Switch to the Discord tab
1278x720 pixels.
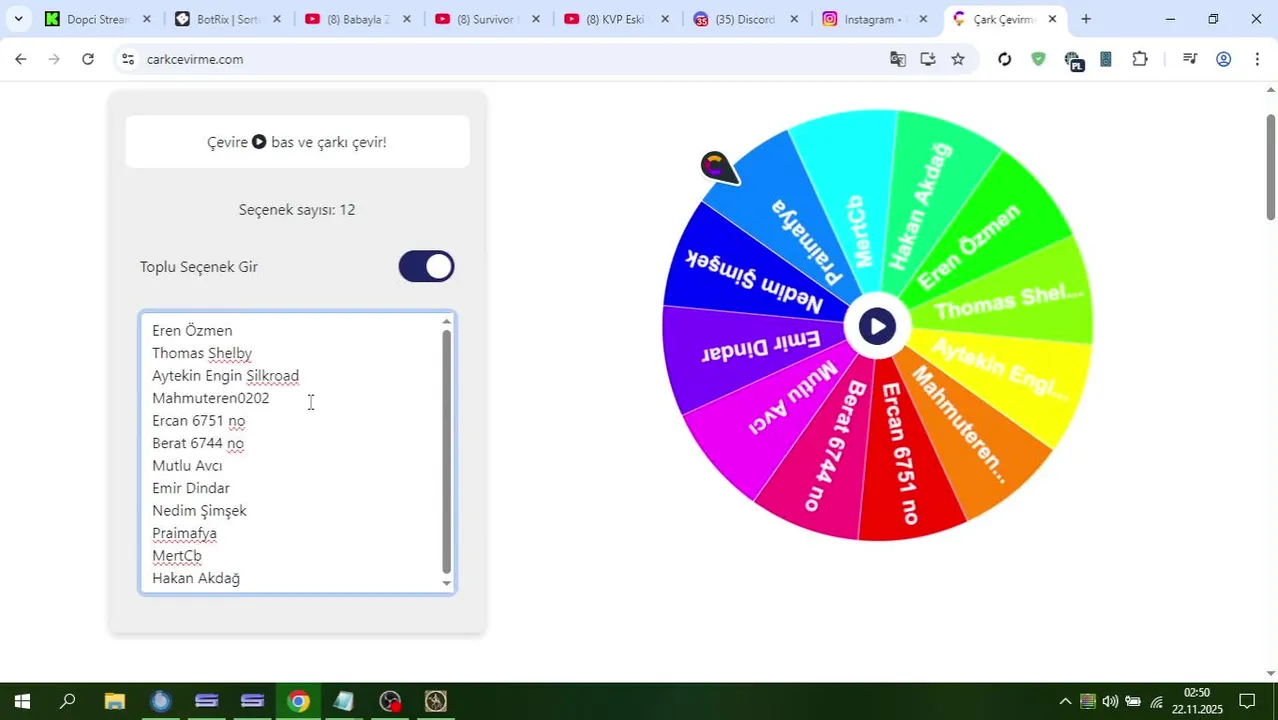745,19
